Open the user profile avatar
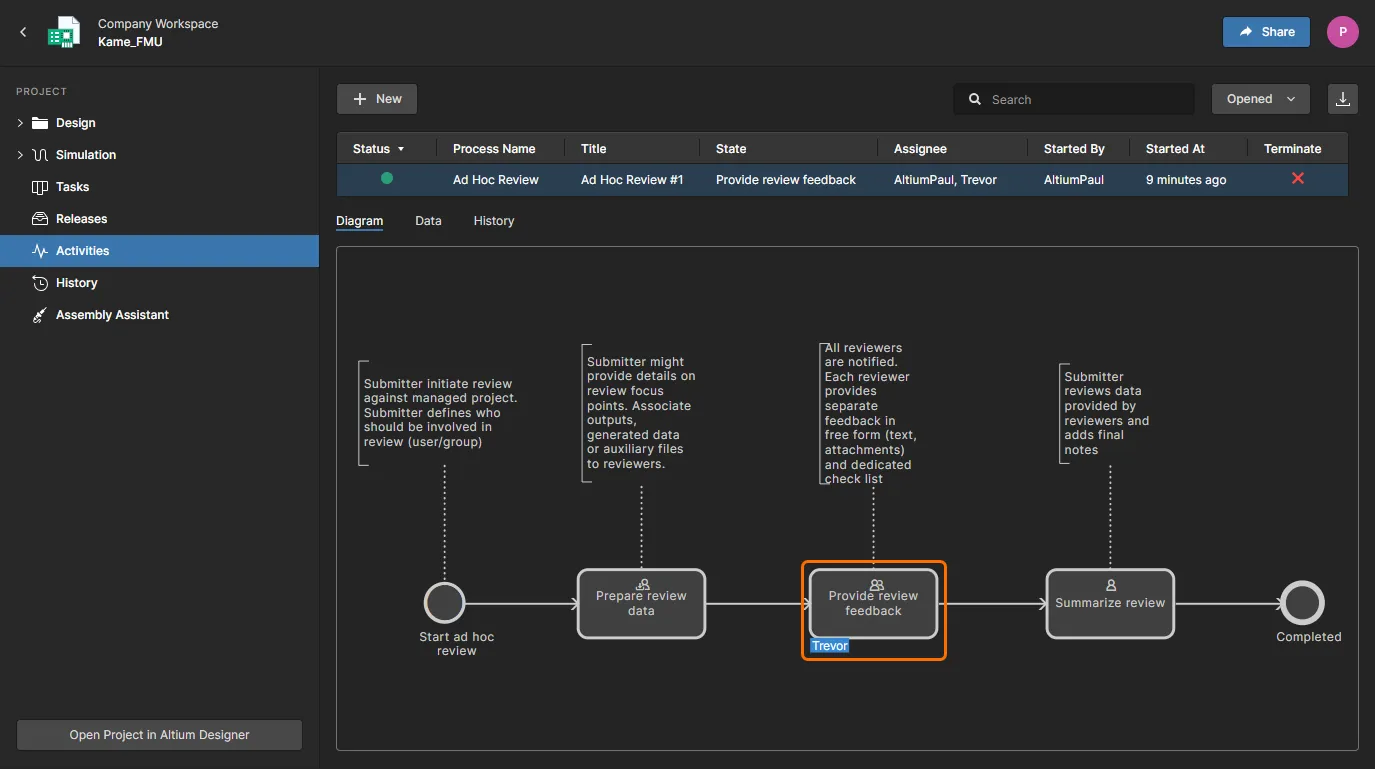Image resolution: width=1375 pixels, height=769 pixels. (1342, 32)
